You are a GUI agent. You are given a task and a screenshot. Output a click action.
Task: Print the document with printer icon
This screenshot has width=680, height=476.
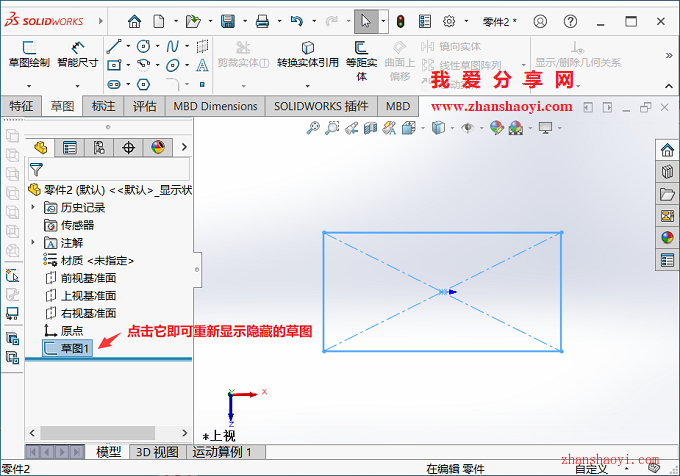262,21
